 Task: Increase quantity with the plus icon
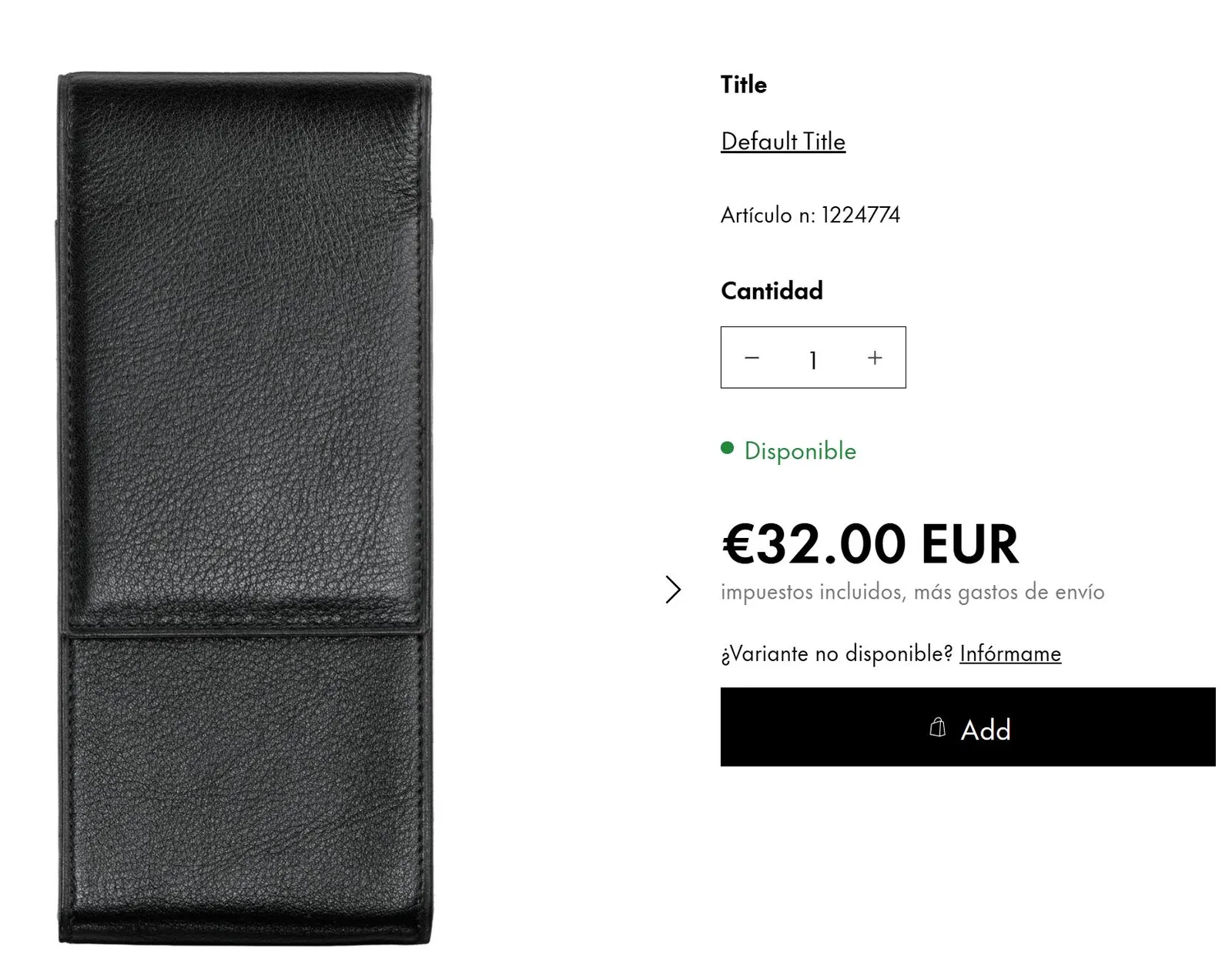875,358
